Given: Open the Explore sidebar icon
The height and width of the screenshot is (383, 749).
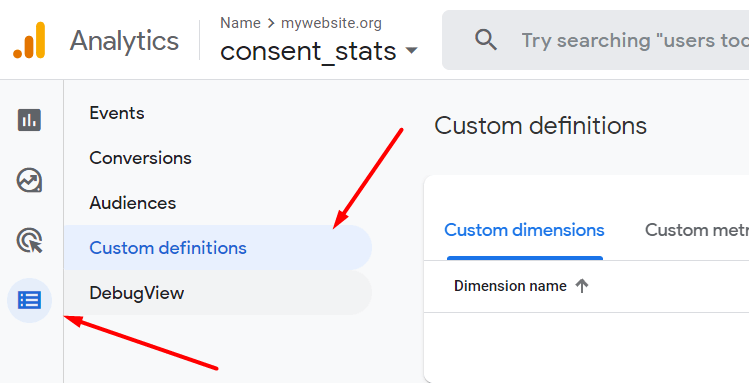Looking at the screenshot, I should (x=29, y=180).
